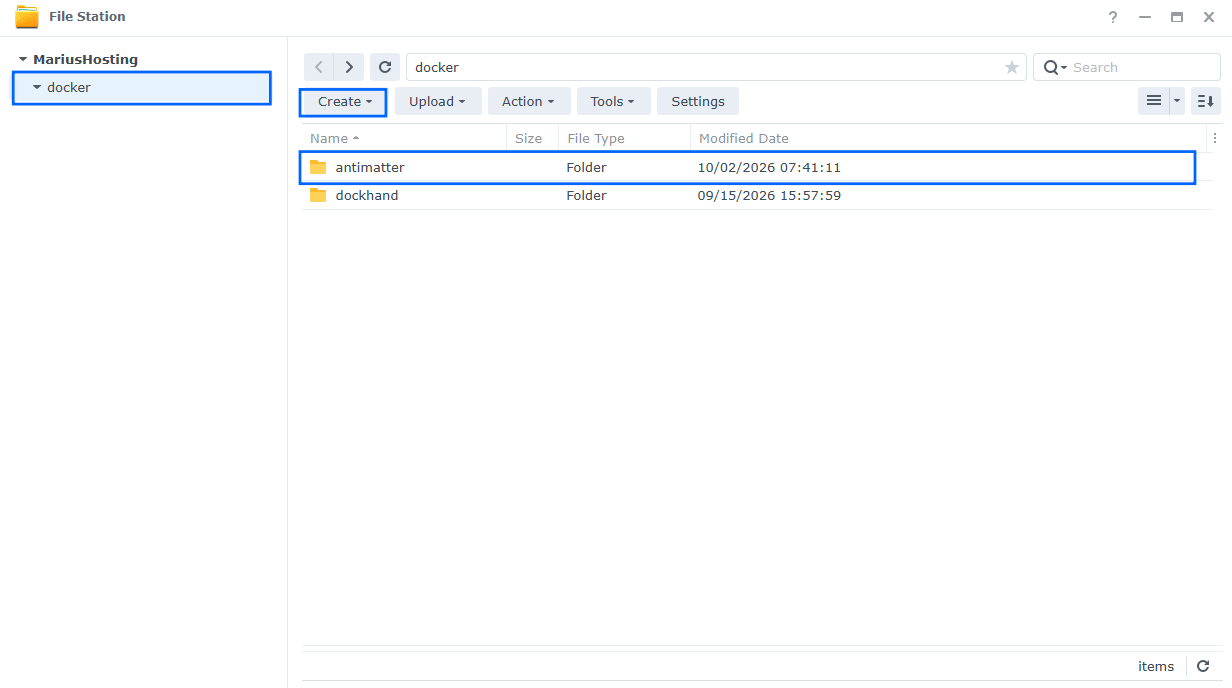This screenshot has width=1232, height=688.
Task: Click date 10/02/2026 07:41:11
Action: coord(769,167)
